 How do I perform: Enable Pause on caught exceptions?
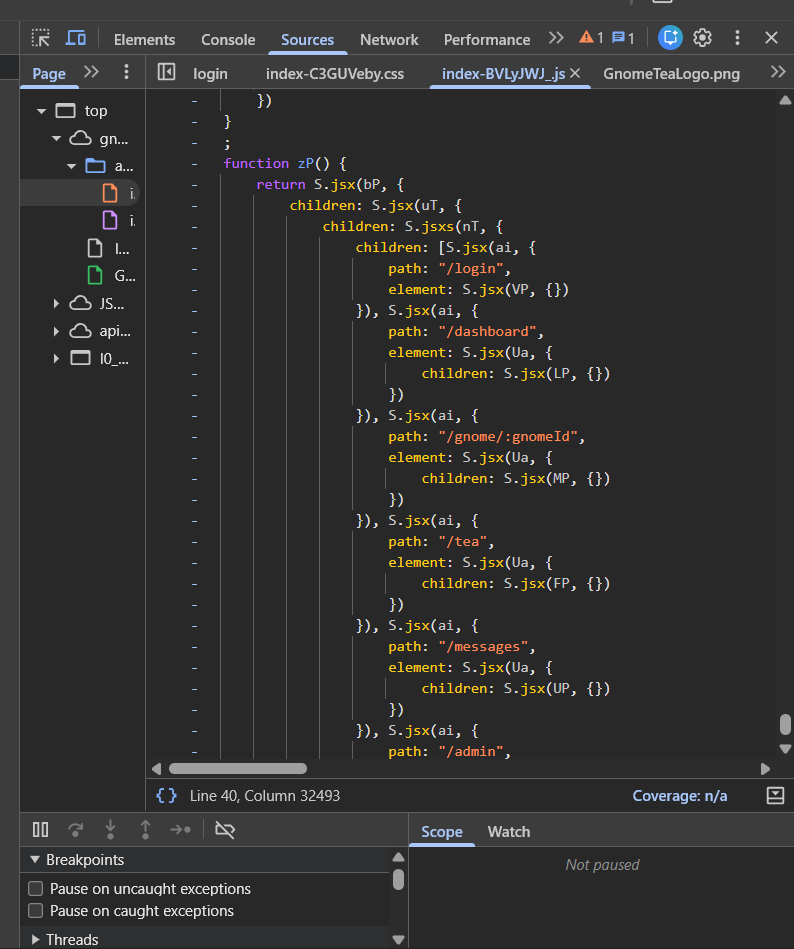(36, 911)
